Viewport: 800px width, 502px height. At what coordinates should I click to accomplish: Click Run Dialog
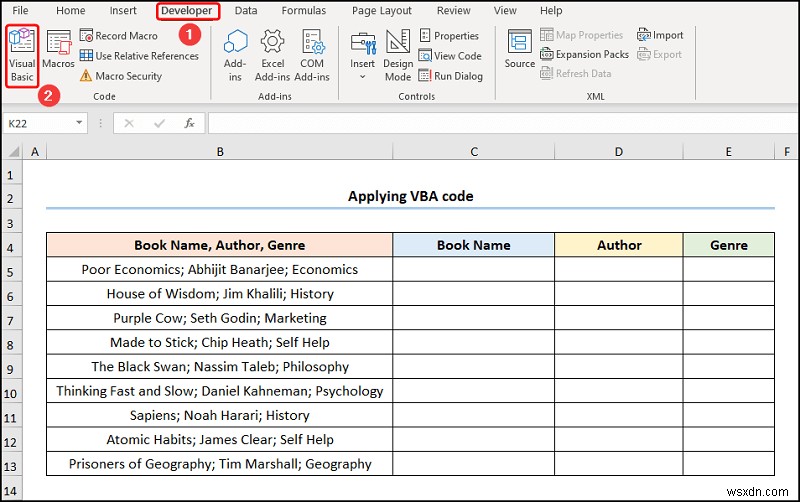[451, 76]
